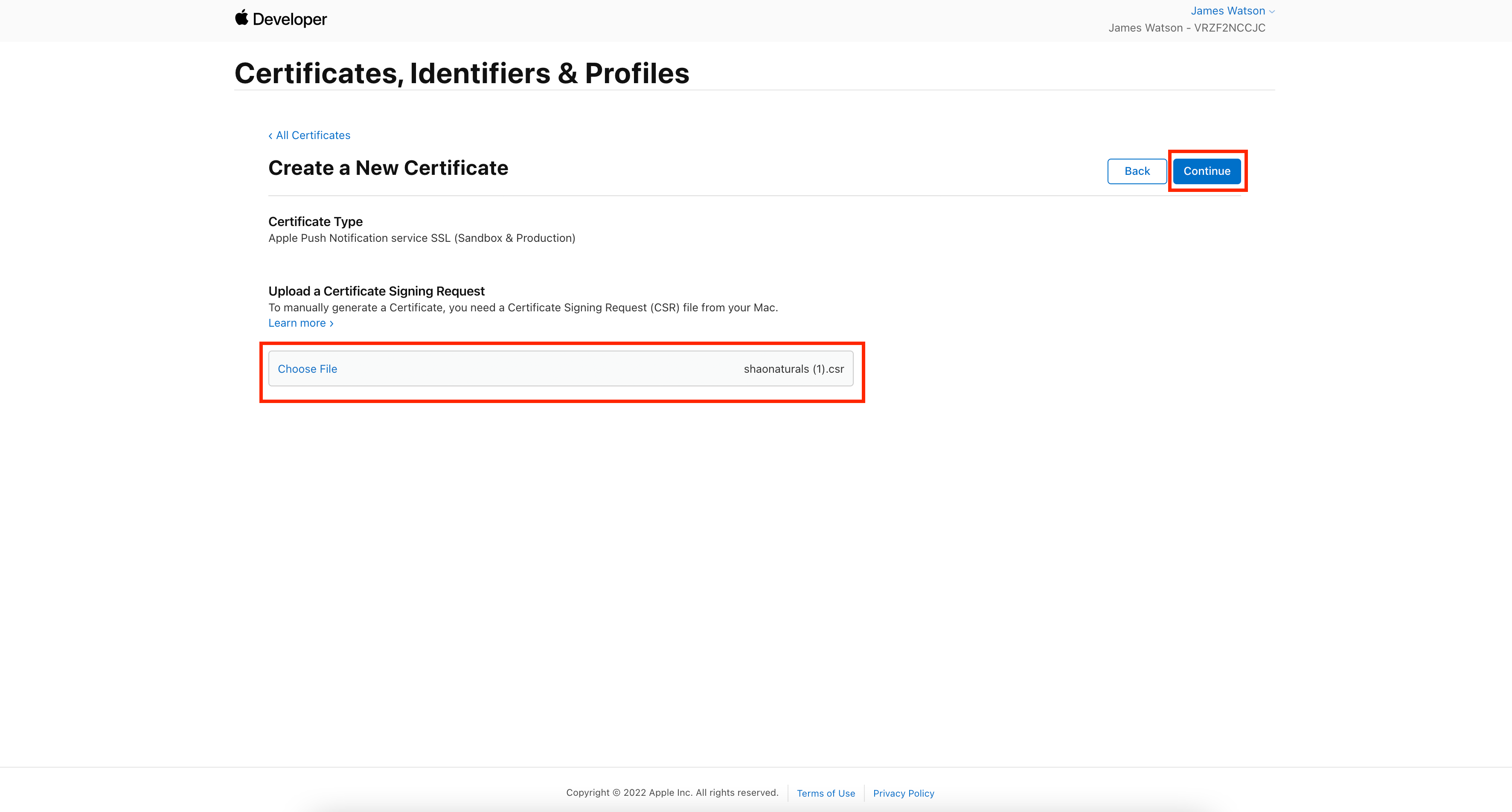Go back to All Certificates
1512x812 pixels.
pyautogui.click(x=309, y=135)
